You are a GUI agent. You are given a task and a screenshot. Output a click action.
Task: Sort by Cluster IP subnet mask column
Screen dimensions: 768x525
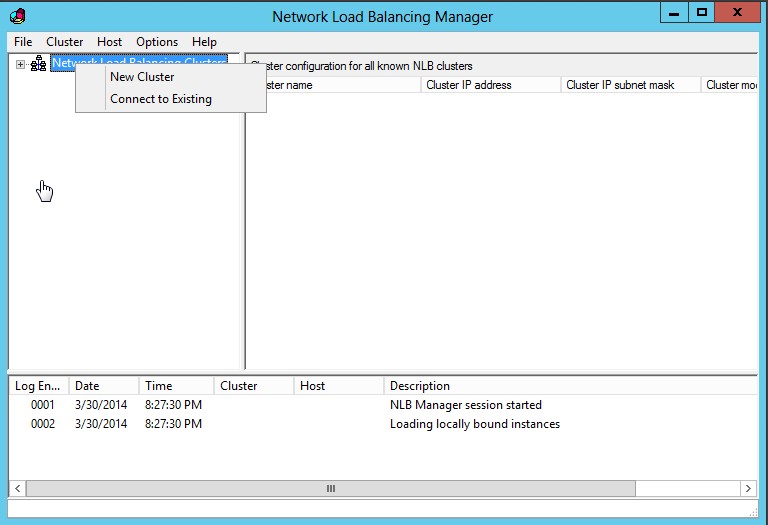[620, 85]
